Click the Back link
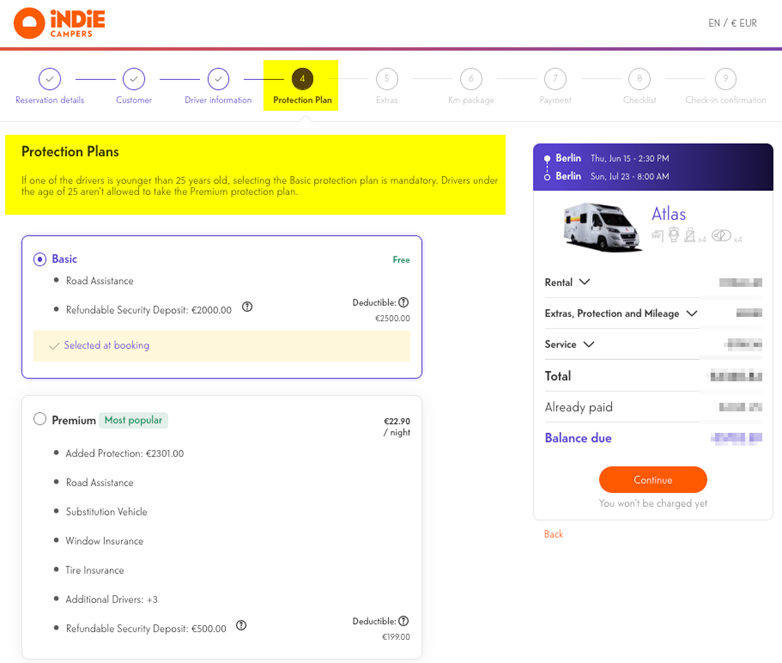Screen dimensions: 782x663 click(553, 534)
